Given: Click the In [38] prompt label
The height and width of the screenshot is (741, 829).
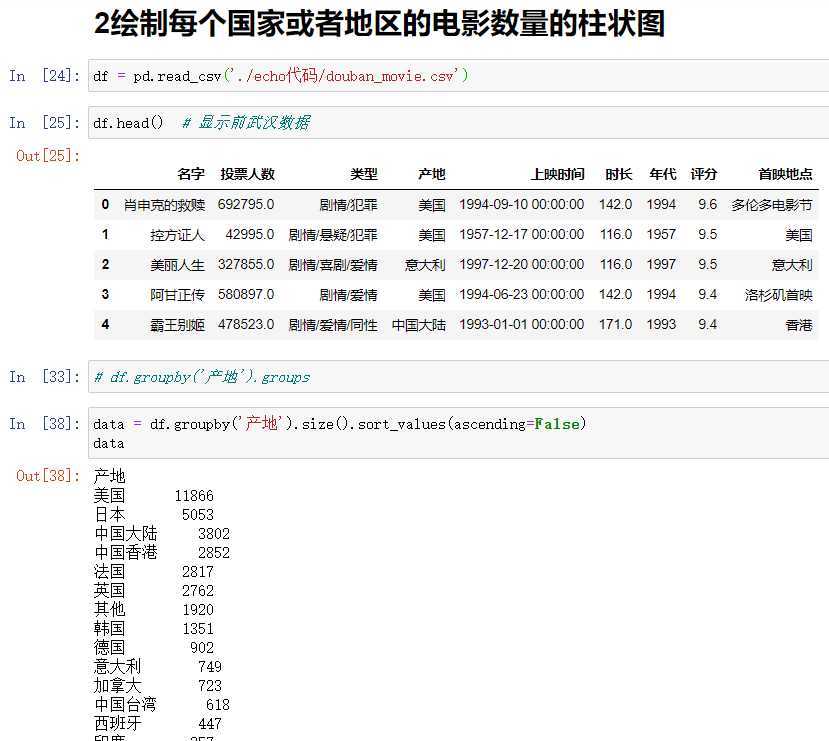Looking at the screenshot, I should click(44, 424).
